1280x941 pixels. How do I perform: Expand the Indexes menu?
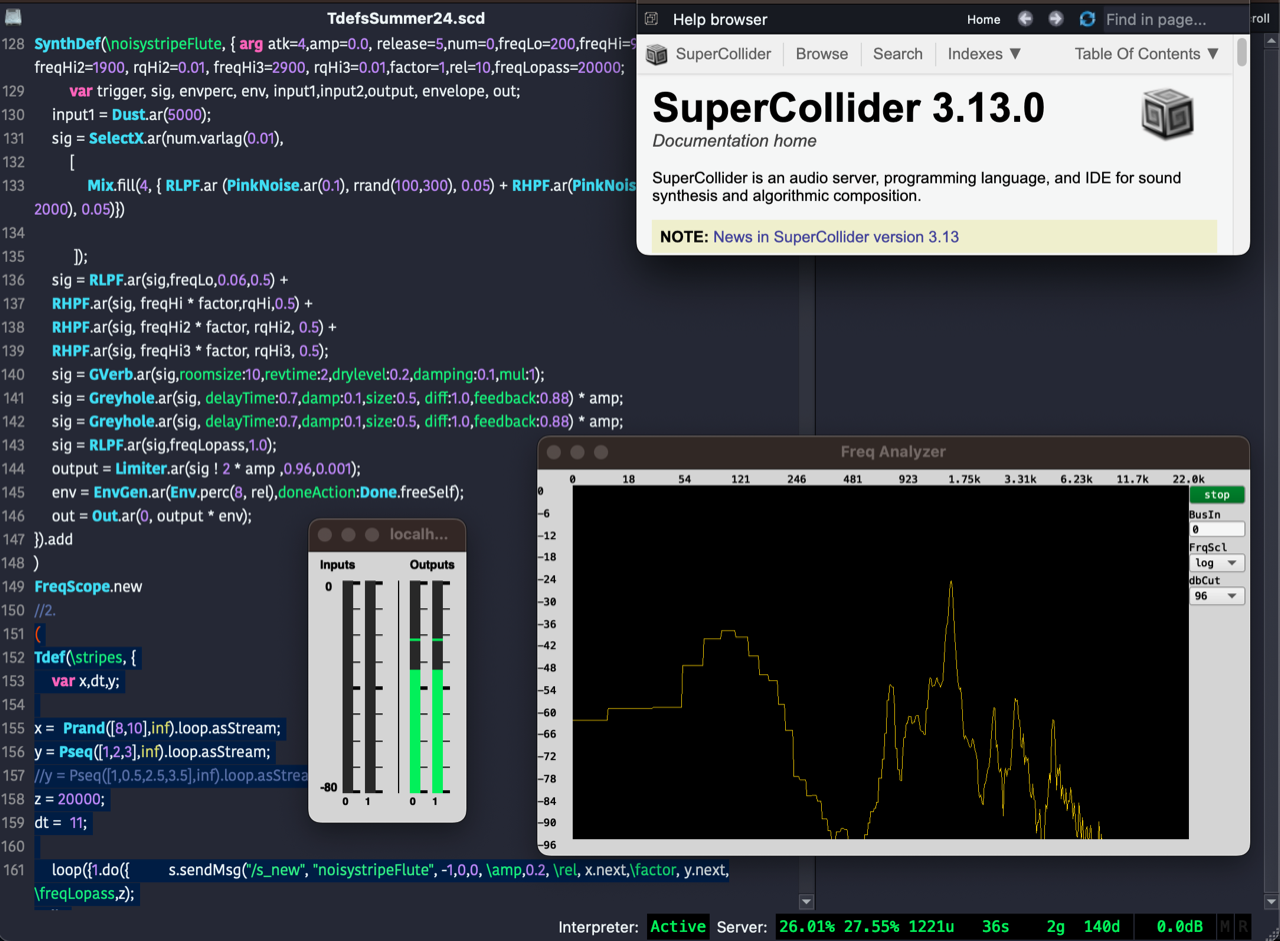(984, 54)
